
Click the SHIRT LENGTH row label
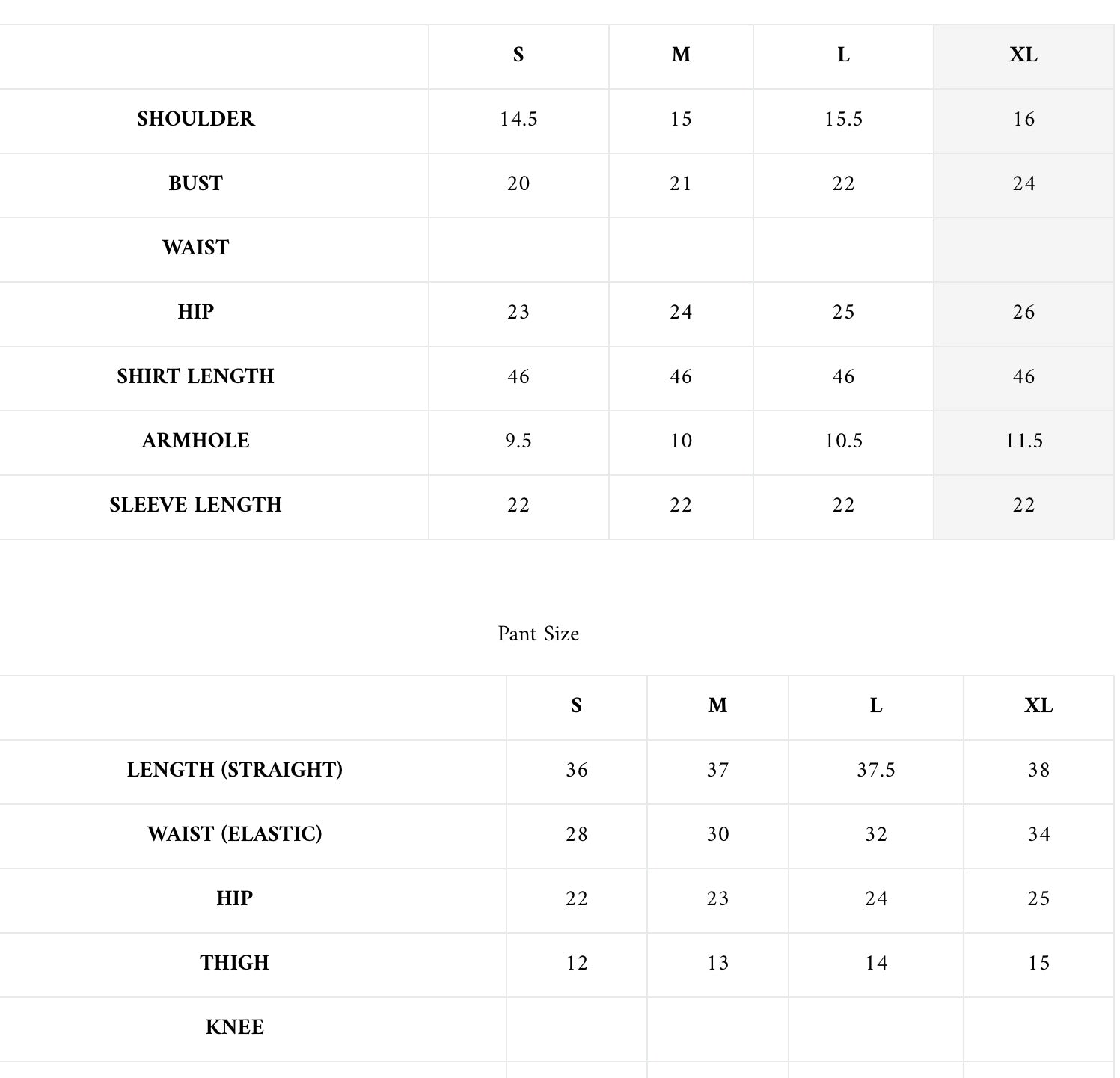pos(195,376)
